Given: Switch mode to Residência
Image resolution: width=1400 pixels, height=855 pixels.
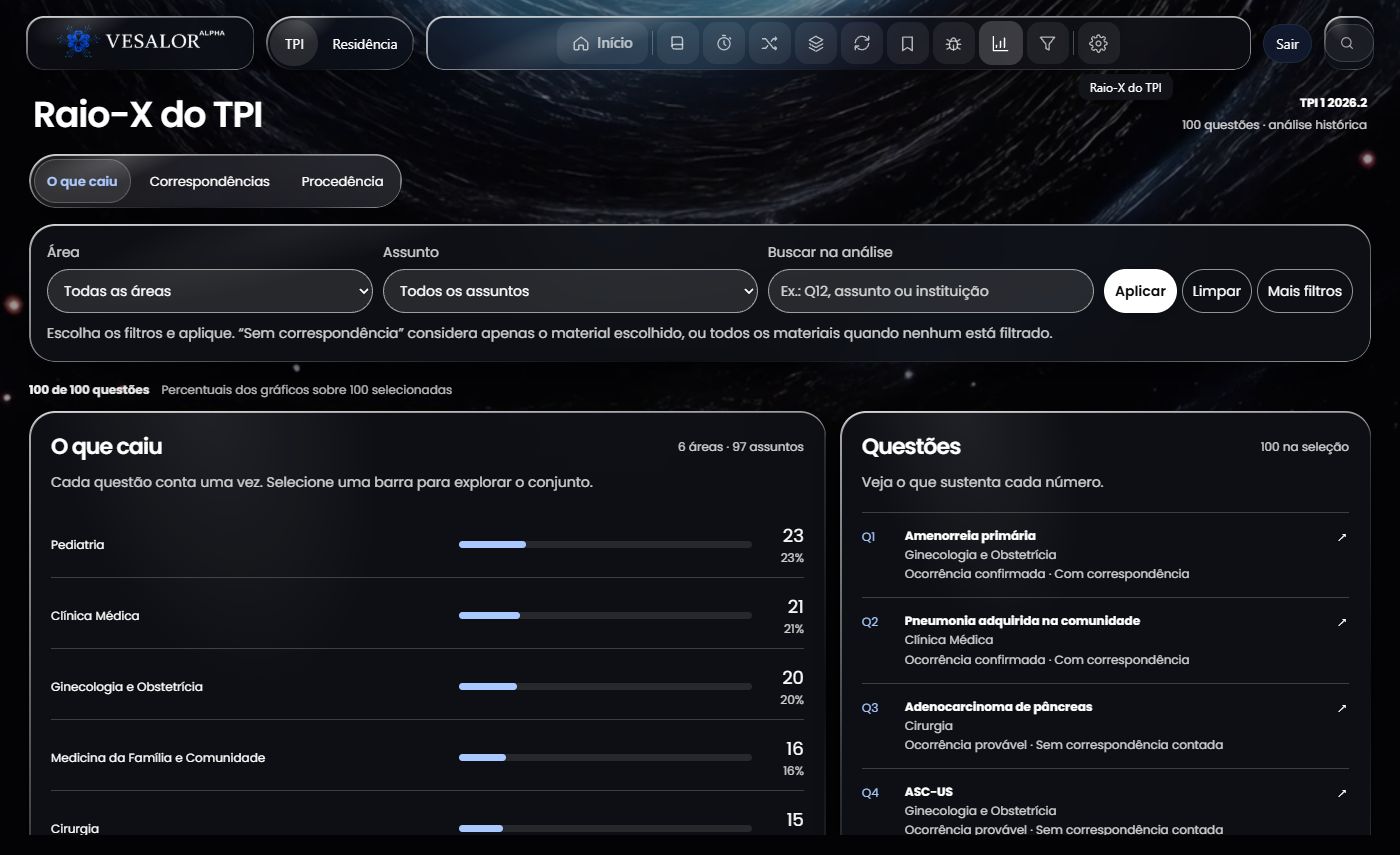Looking at the screenshot, I should coord(364,44).
